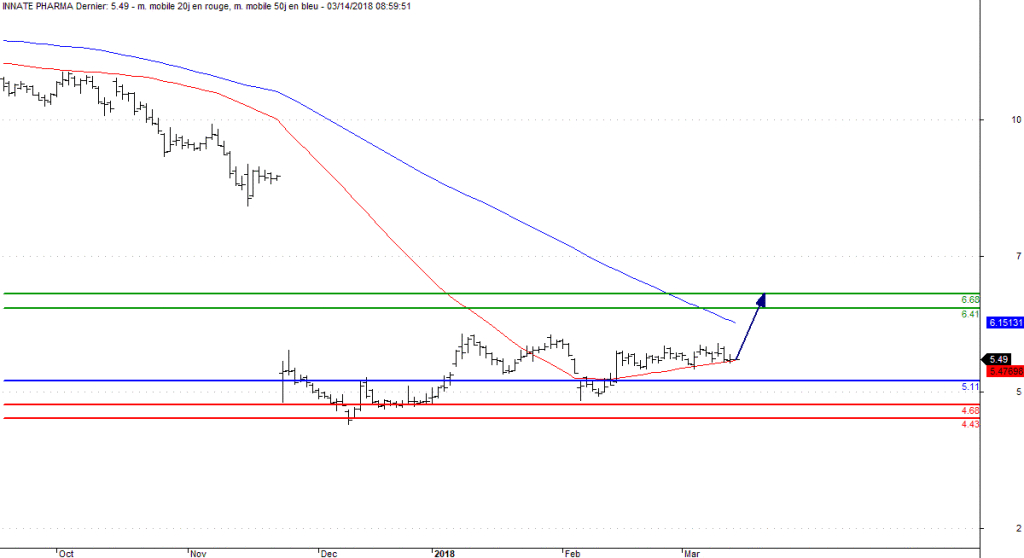1024x558 pixels.
Task: Click the 6.68 green resistance label
Action: (969, 299)
